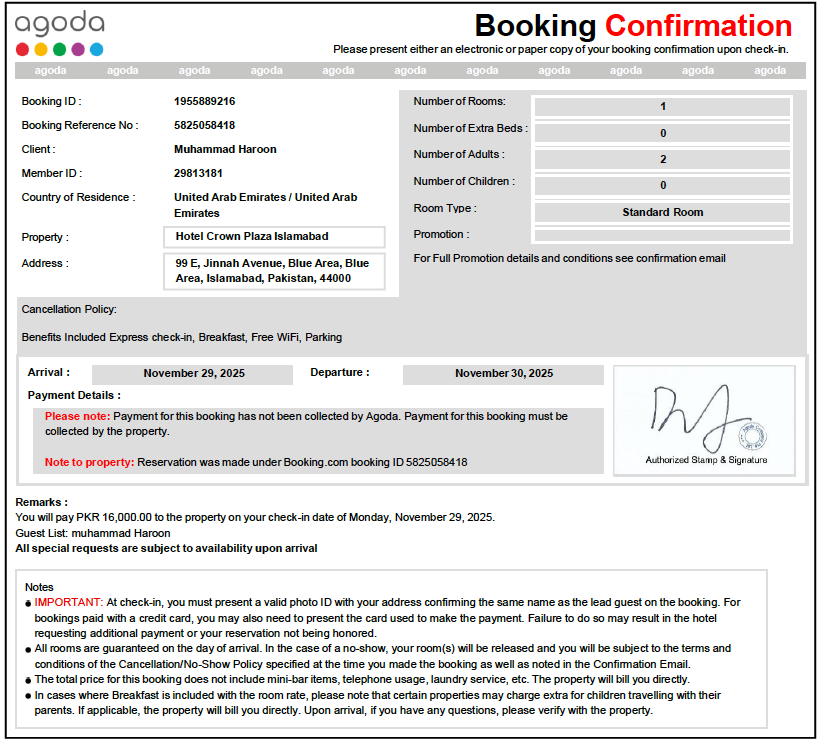The image size is (822, 743).
Task: Click the Jinnah Avenue address field
Action: click(x=274, y=271)
